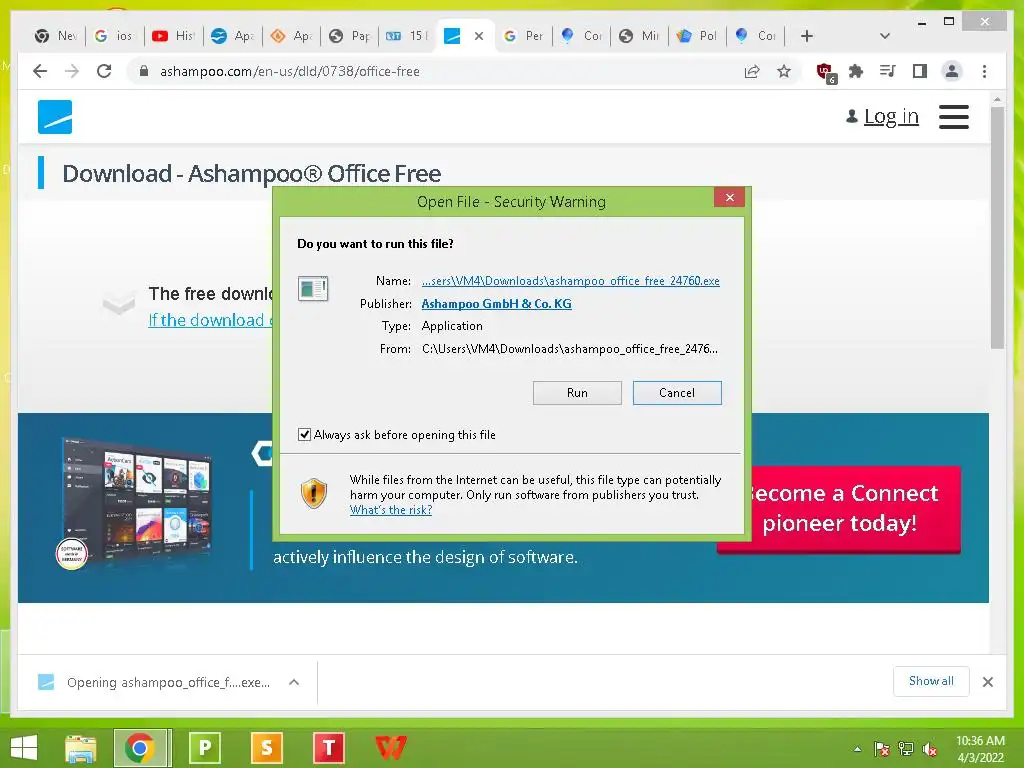1024x768 pixels.
Task: Close the Security Warning dialog with X
Action: pos(729,197)
